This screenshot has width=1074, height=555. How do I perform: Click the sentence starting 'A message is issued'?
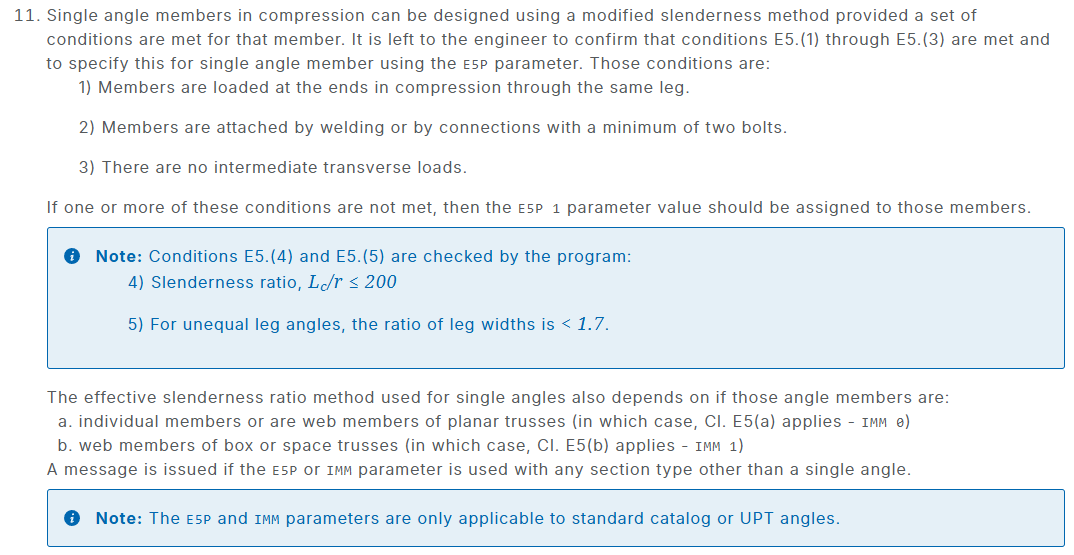(x=478, y=469)
